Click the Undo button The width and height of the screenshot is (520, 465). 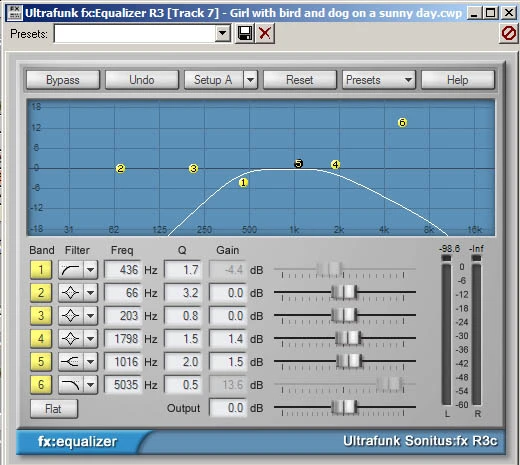click(x=142, y=80)
